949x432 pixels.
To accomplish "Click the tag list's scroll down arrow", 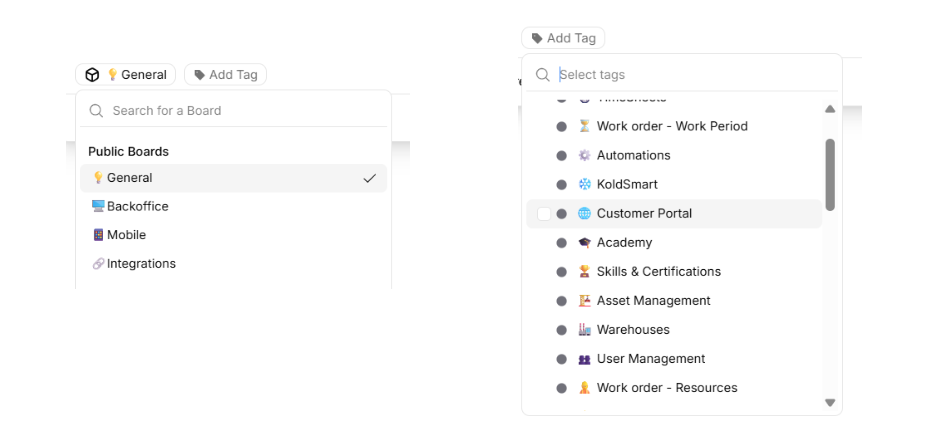I will [829, 402].
